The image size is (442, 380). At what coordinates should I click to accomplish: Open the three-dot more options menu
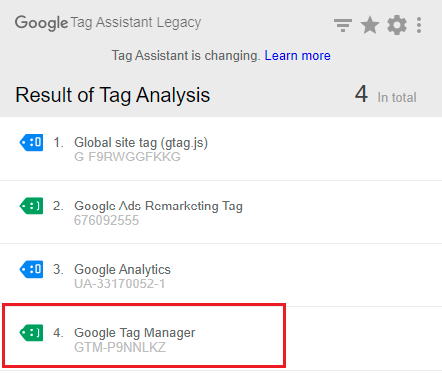click(419, 25)
